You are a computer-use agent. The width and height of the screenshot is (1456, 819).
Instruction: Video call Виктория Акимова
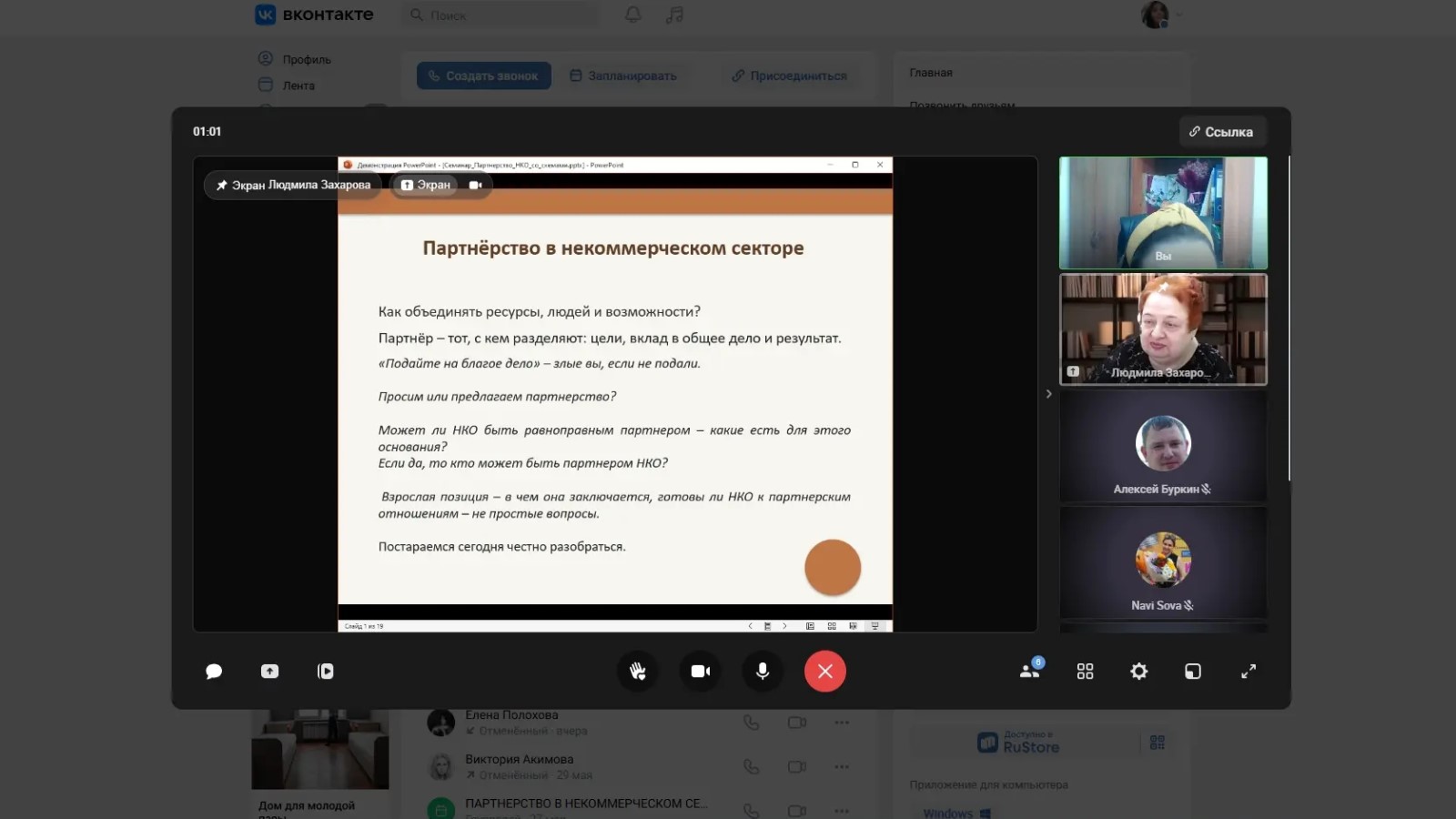(x=797, y=767)
